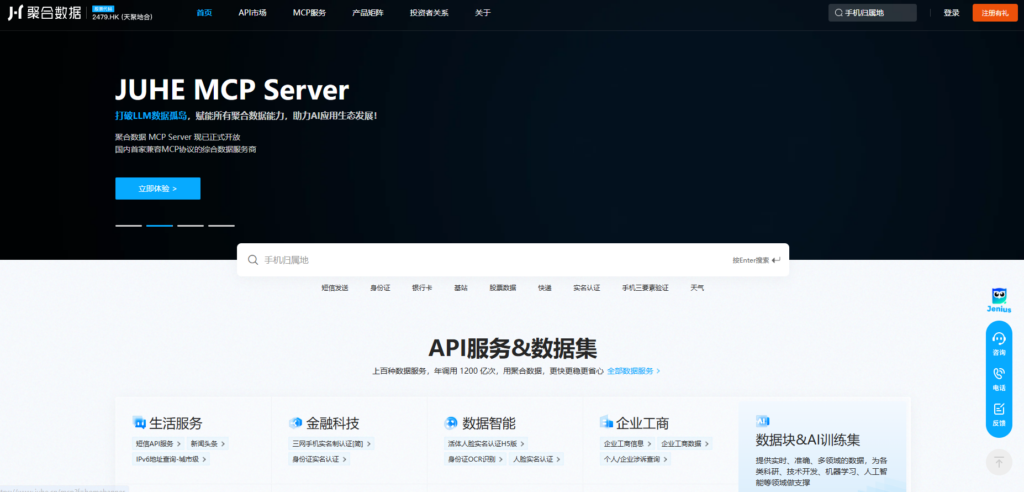
Task: Select the first carousel slide indicator
Action: pyautogui.click(x=128, y=226)
